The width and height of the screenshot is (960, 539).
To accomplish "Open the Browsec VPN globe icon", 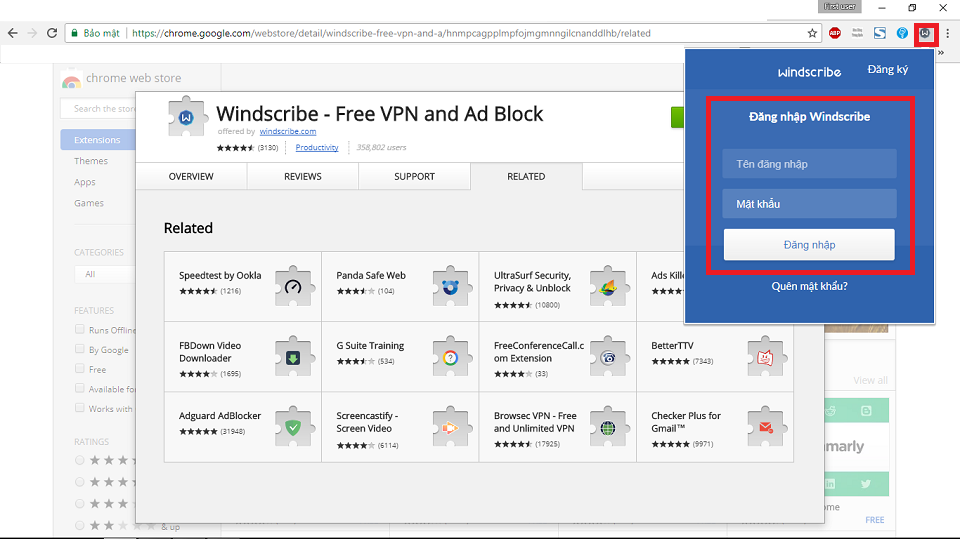I will click(609, 426).
